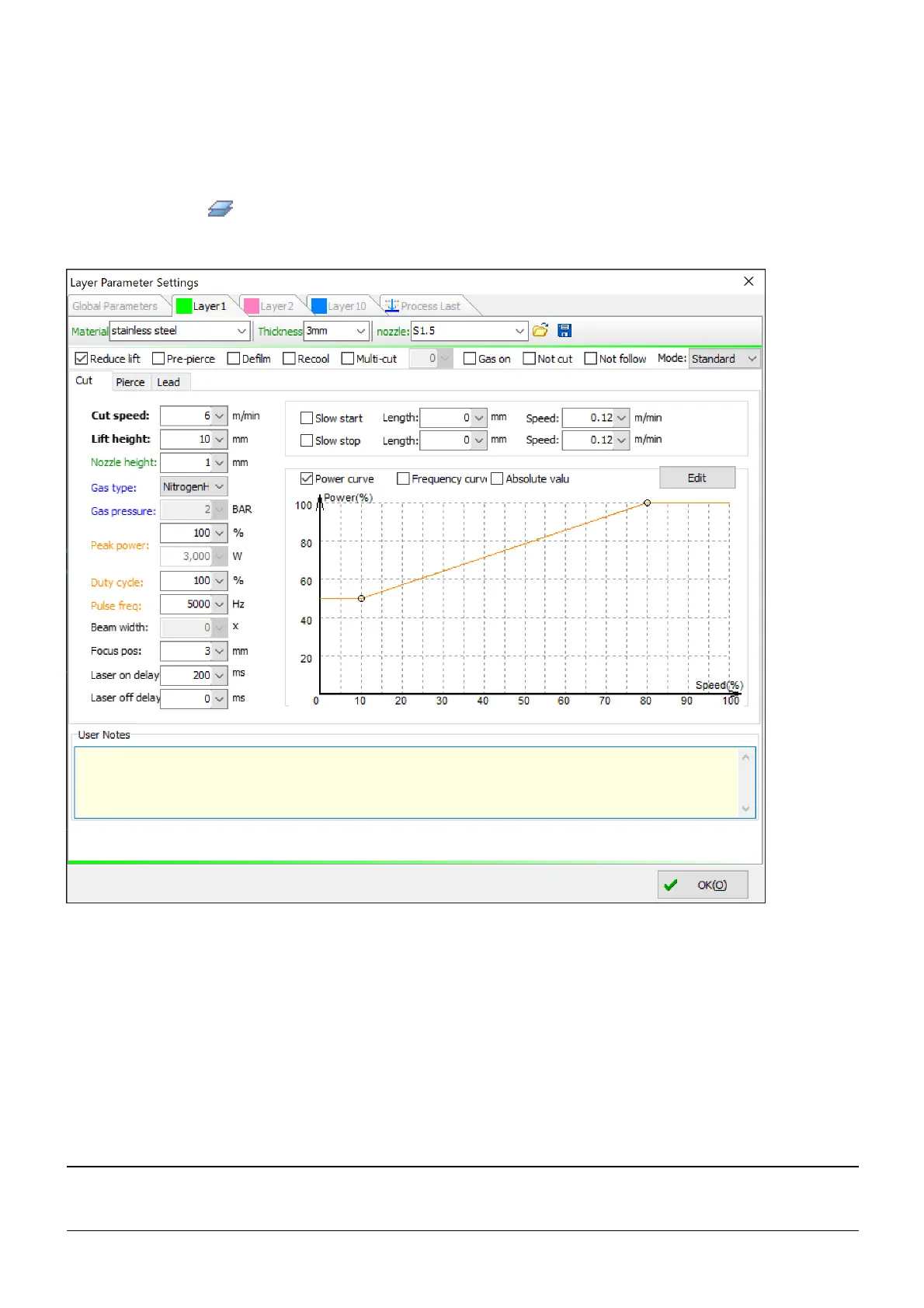Screen dimensions: 924x1308
Task: Open the Material dropdown
Action: click(x=241, y=331)
